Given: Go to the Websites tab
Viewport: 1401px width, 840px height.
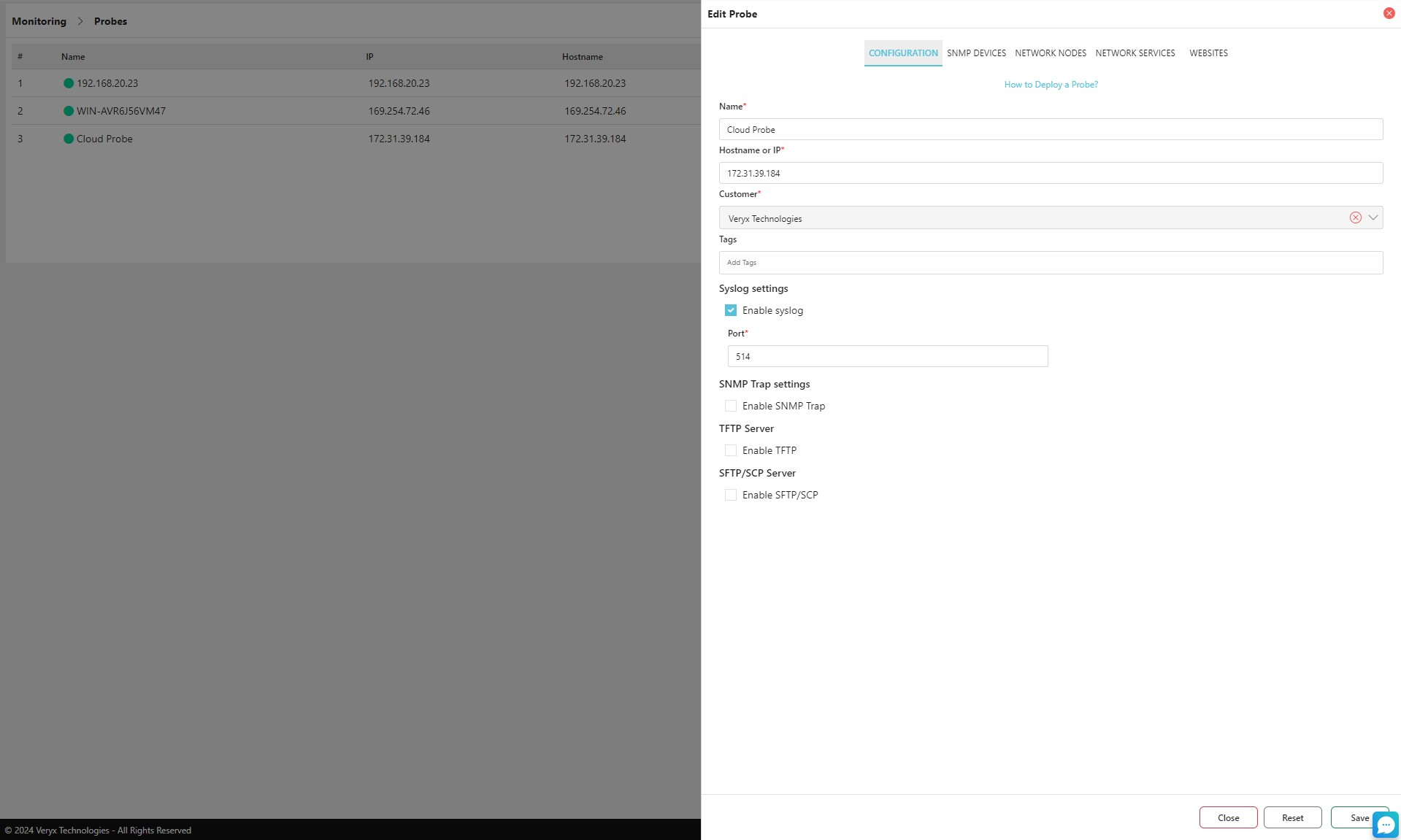Looking at the screenshot, I should [x=1208, y=53].
